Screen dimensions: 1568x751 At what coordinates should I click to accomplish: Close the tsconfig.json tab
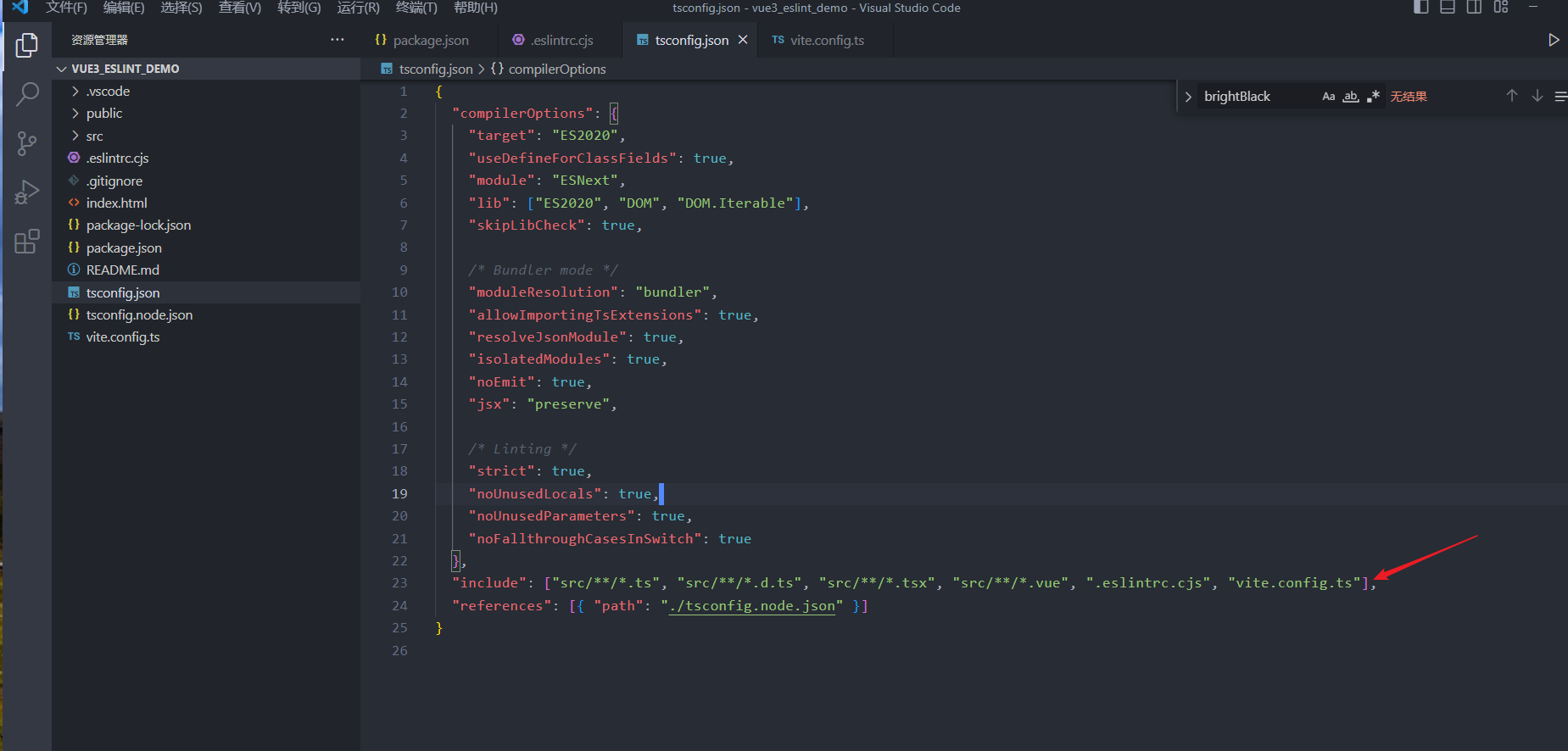coord(743,40)
